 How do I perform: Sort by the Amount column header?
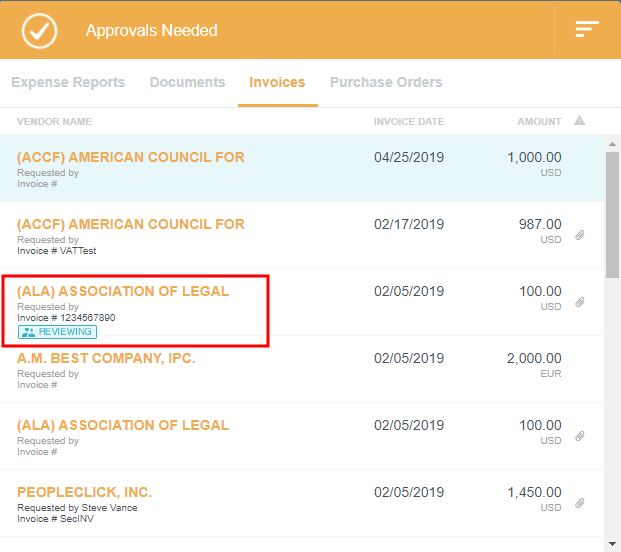(x=539, y=122)
